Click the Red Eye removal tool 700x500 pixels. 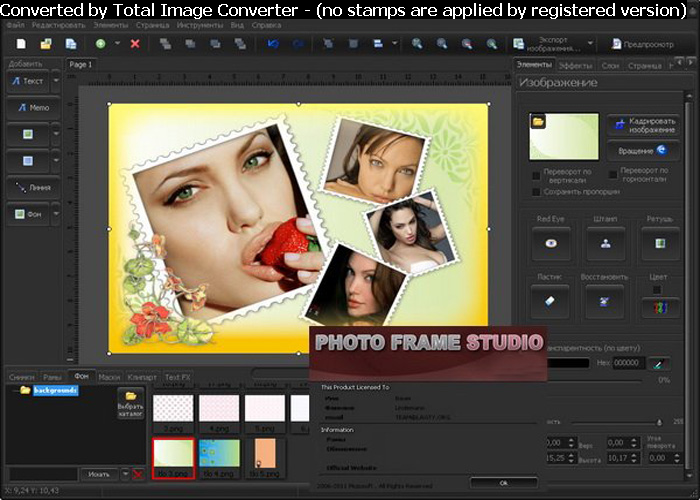550,243
